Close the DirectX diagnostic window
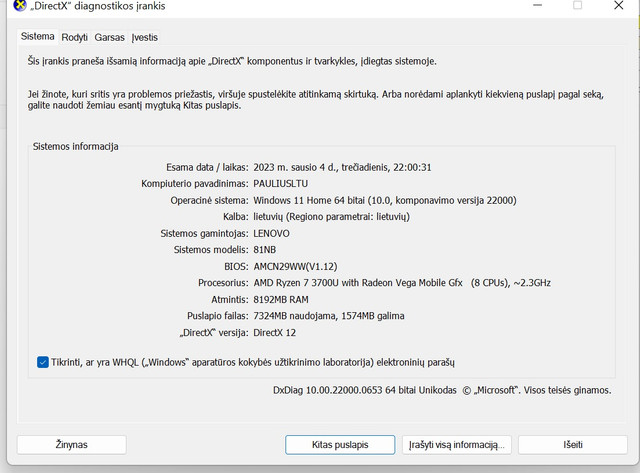The height and width of the screenshot is (473, 640). pyautogui.click(x=619, y=5)
